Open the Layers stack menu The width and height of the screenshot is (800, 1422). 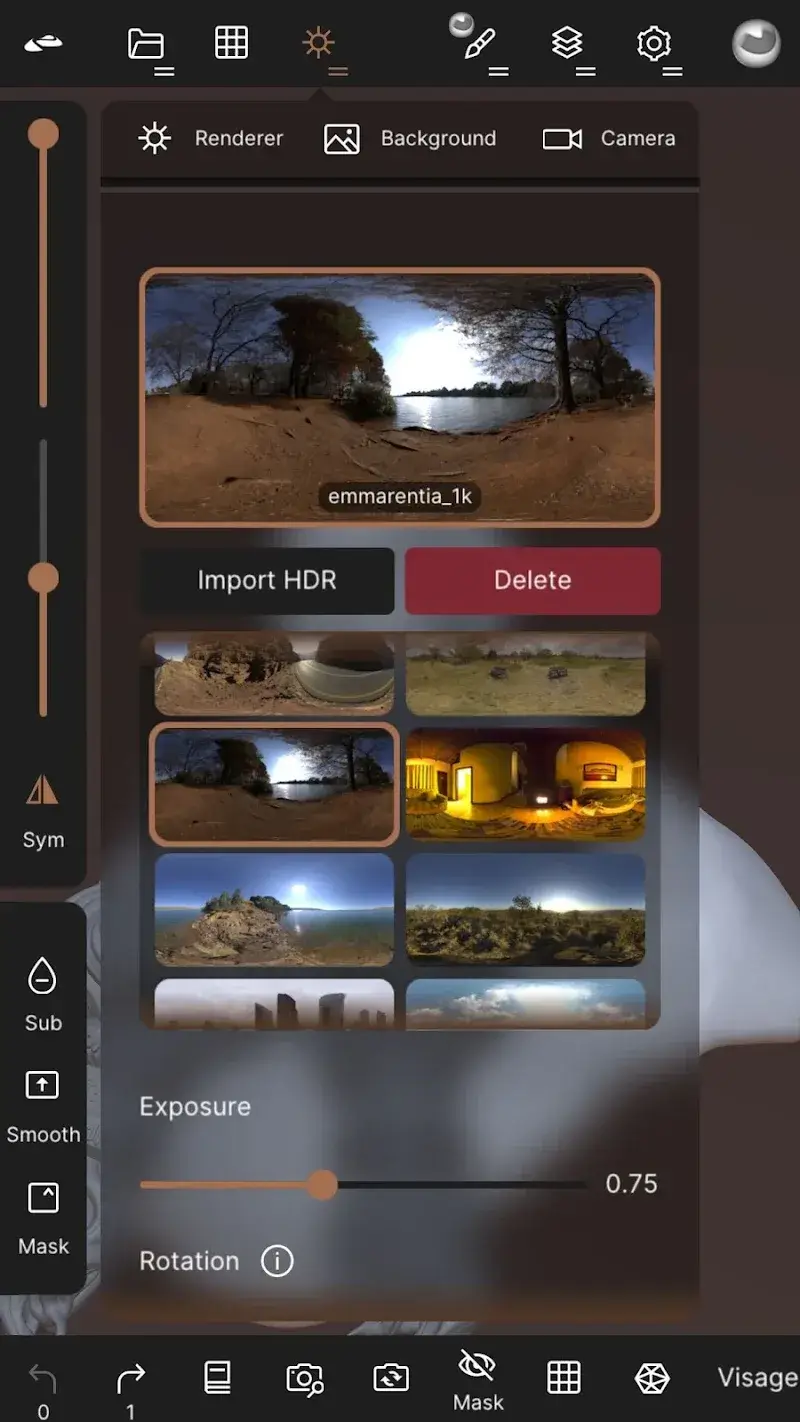tap(568, 45)
